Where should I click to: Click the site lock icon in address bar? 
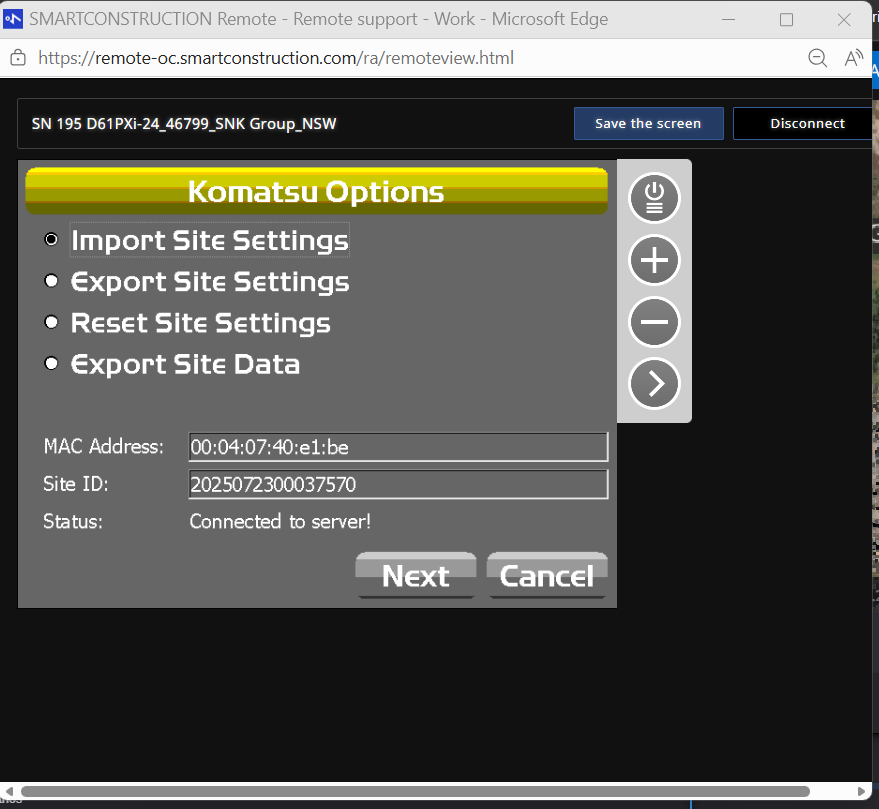pos(18,58)
